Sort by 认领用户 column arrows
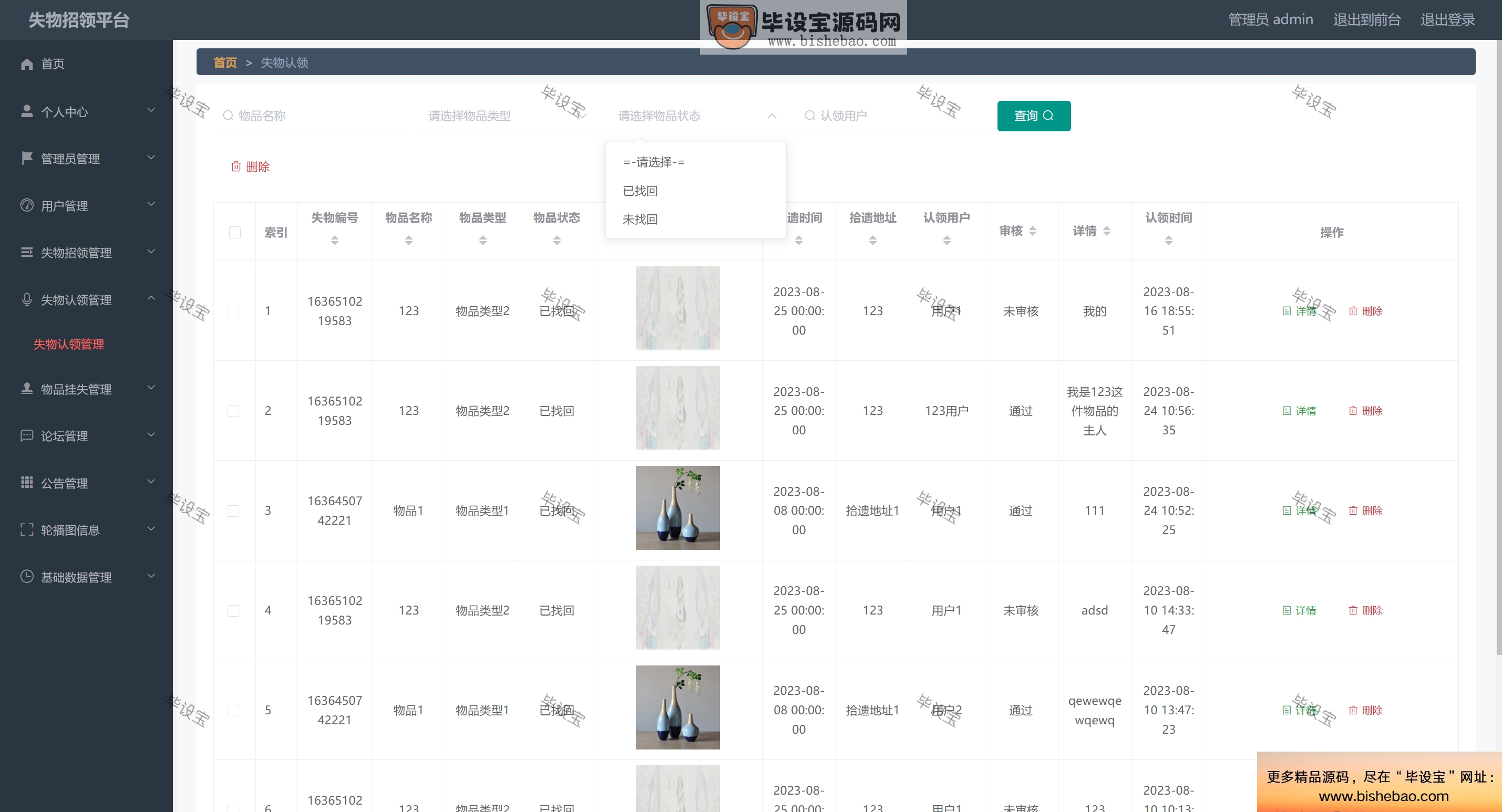Viewport: 1502px width, 812px height. [947, 240]
